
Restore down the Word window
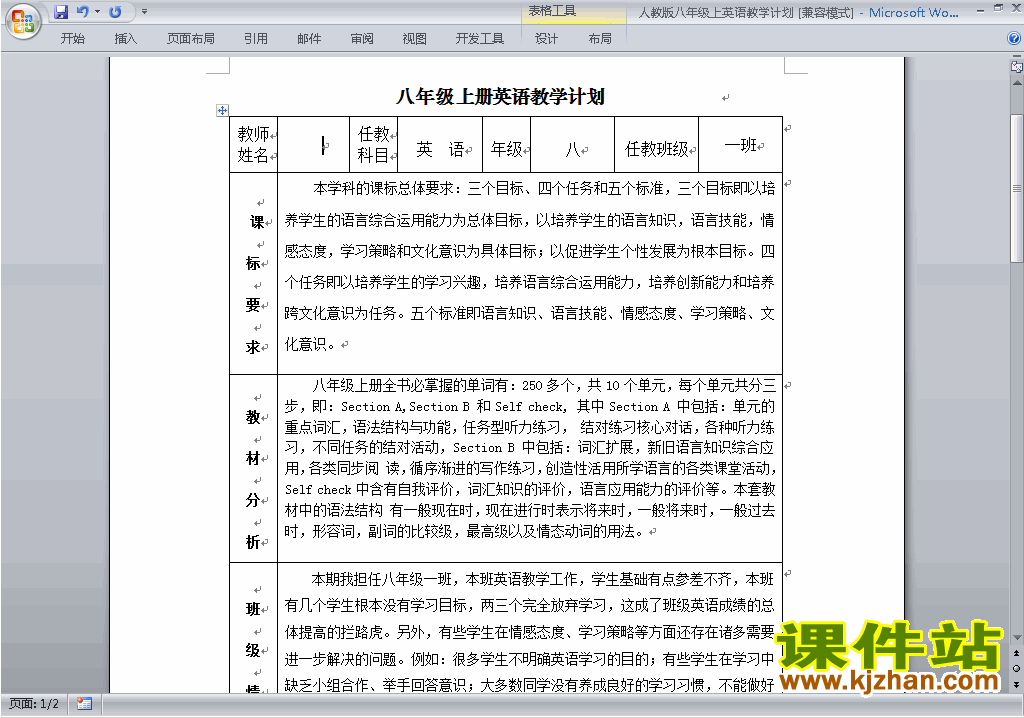click(998, 8)
